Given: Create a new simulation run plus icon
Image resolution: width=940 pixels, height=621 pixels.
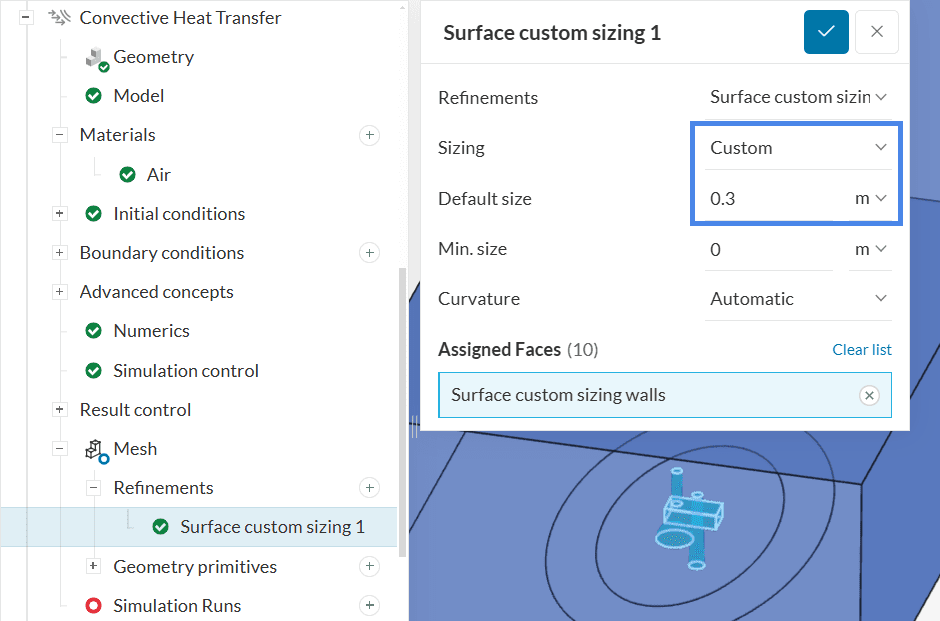Looking at the screenshot, I should click(369, 606).
